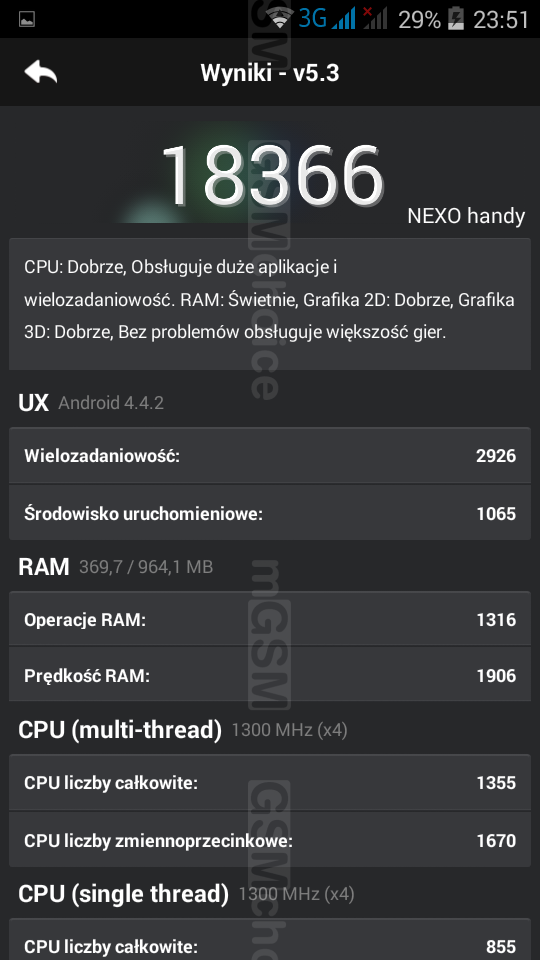Tap the total score 18366
Screen dimensions: 540x960
coord(272,176)
